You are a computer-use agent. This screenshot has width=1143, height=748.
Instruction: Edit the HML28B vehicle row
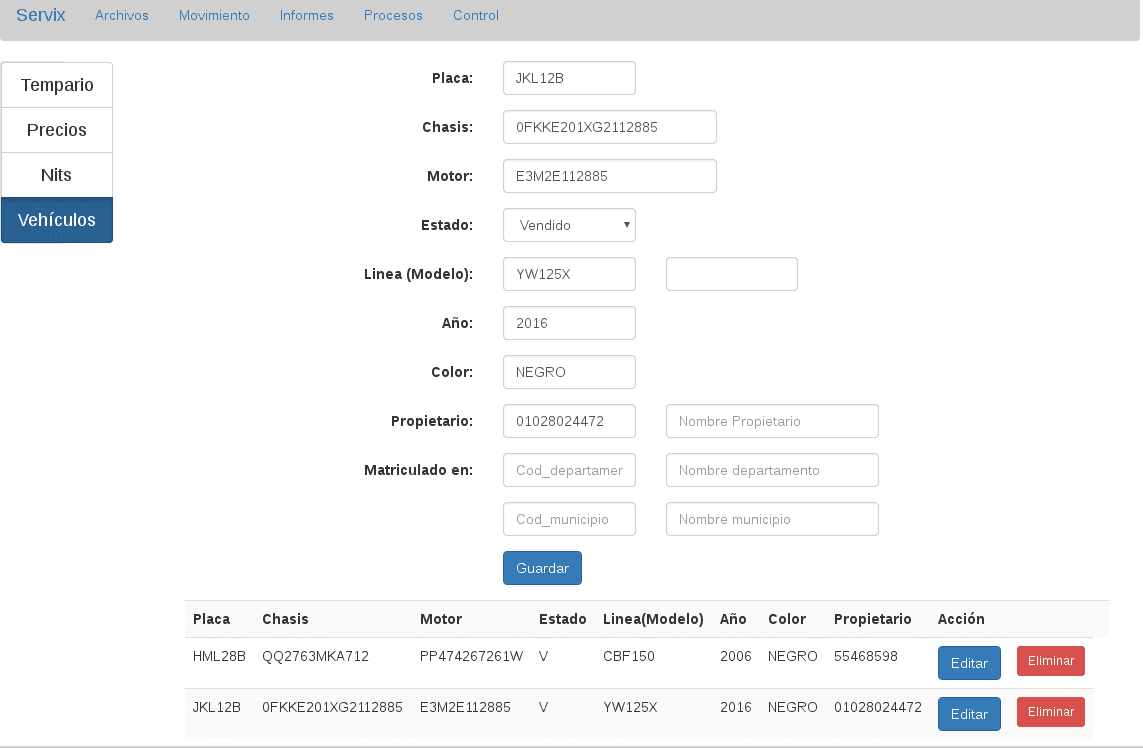coord(969,662)
